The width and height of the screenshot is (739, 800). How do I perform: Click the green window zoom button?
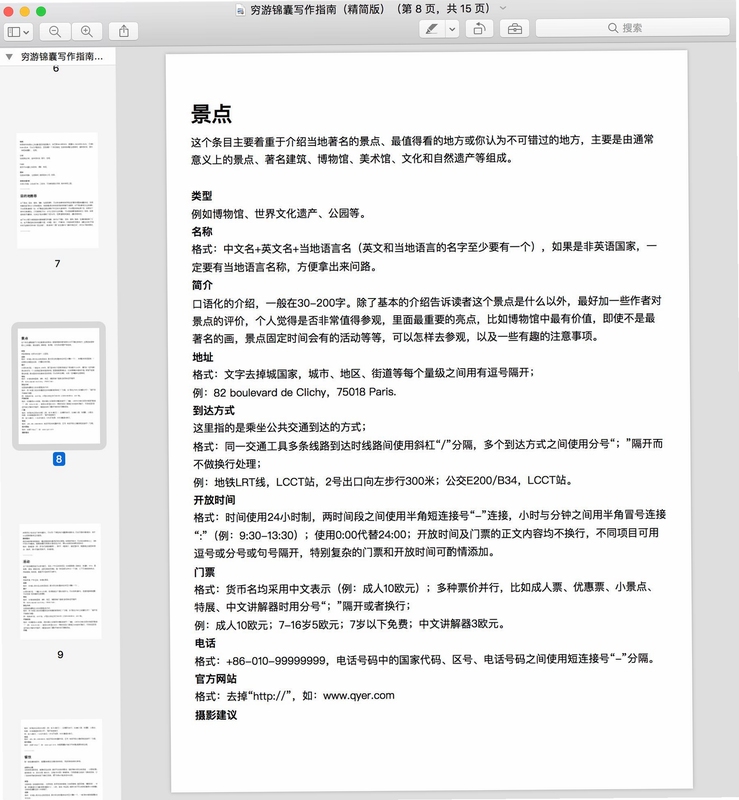click(x=41, y=11)
